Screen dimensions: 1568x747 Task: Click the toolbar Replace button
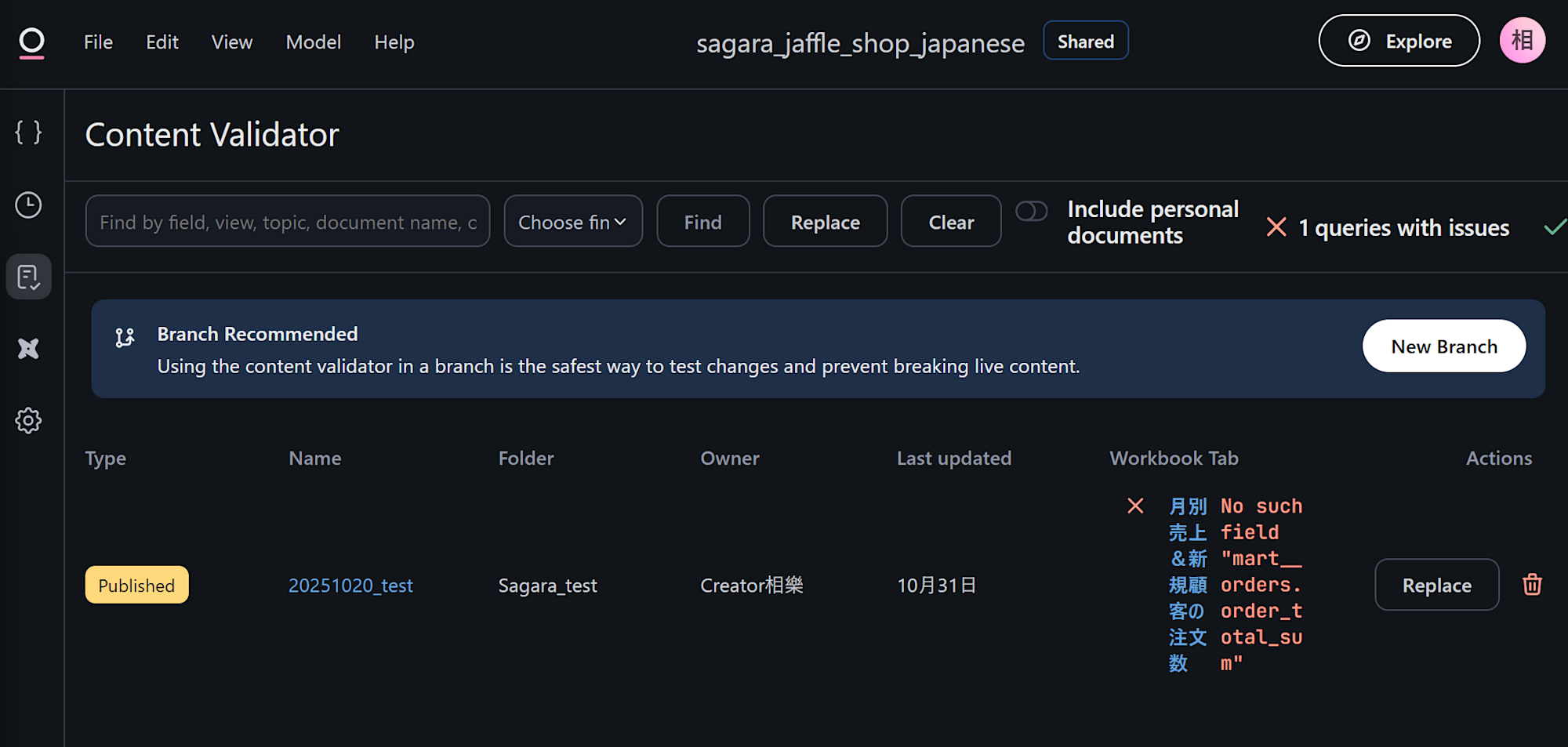pos(826,222)
